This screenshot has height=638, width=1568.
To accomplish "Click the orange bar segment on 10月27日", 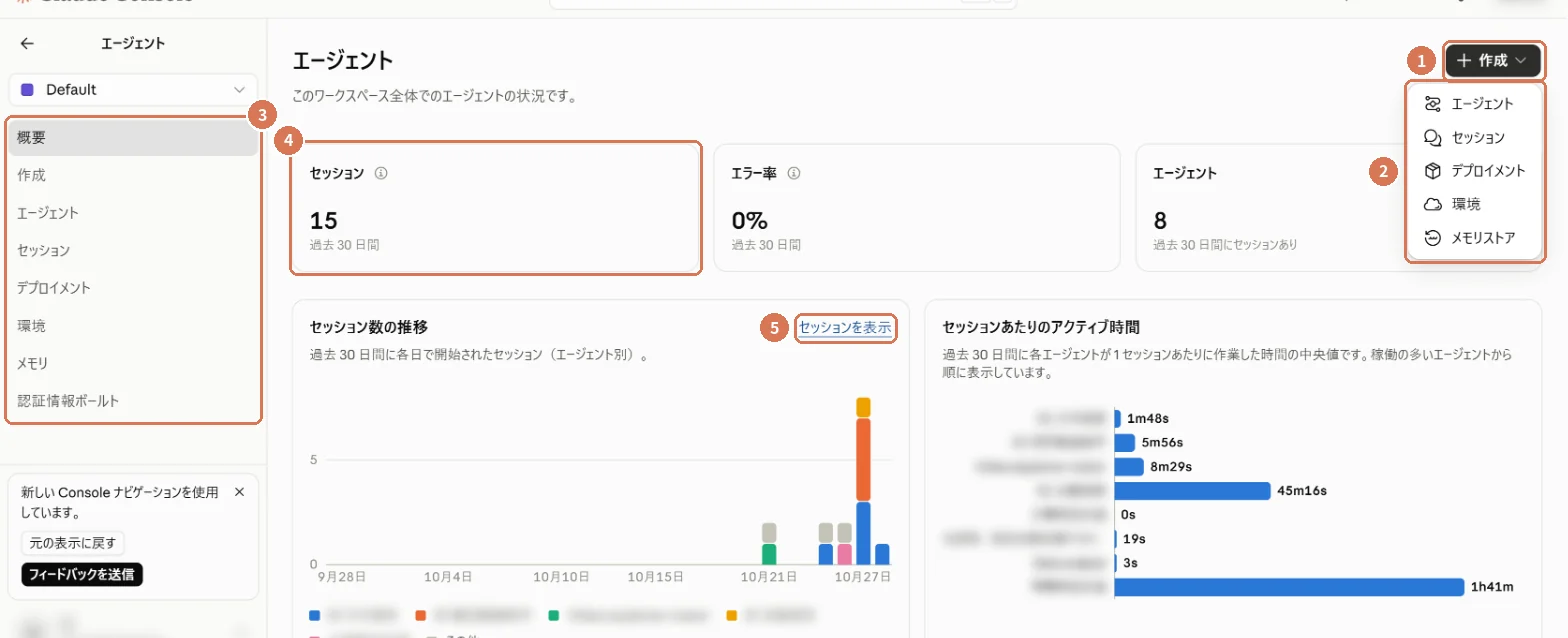I will pyautogui.click(x=863, y=460).
